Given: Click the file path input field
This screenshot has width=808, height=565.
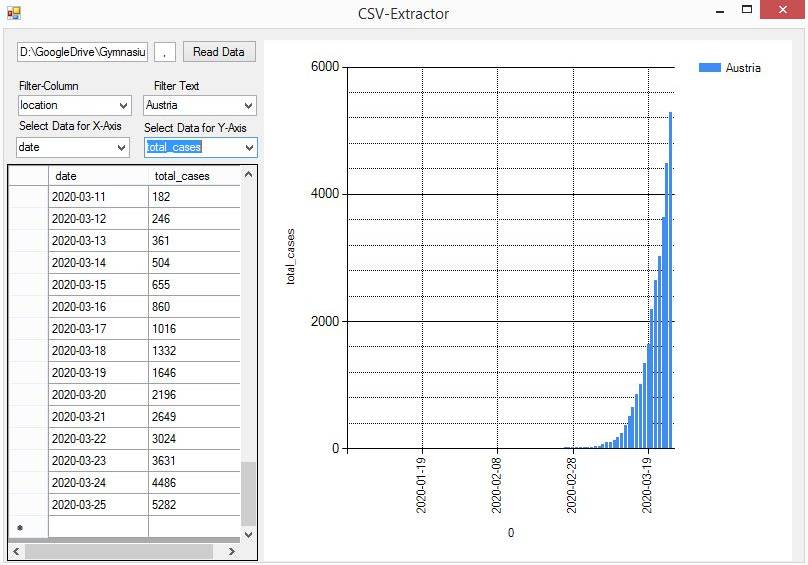Looking at the screenshot, I should [x=82, y=52].
